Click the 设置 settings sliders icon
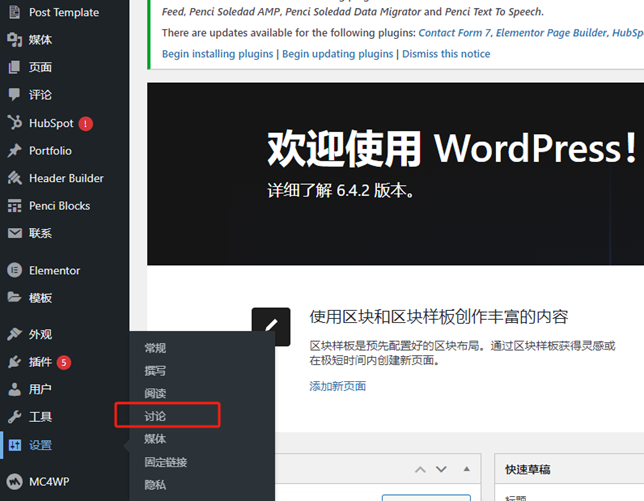The image size is (644, 501). [x=14, y=445]
